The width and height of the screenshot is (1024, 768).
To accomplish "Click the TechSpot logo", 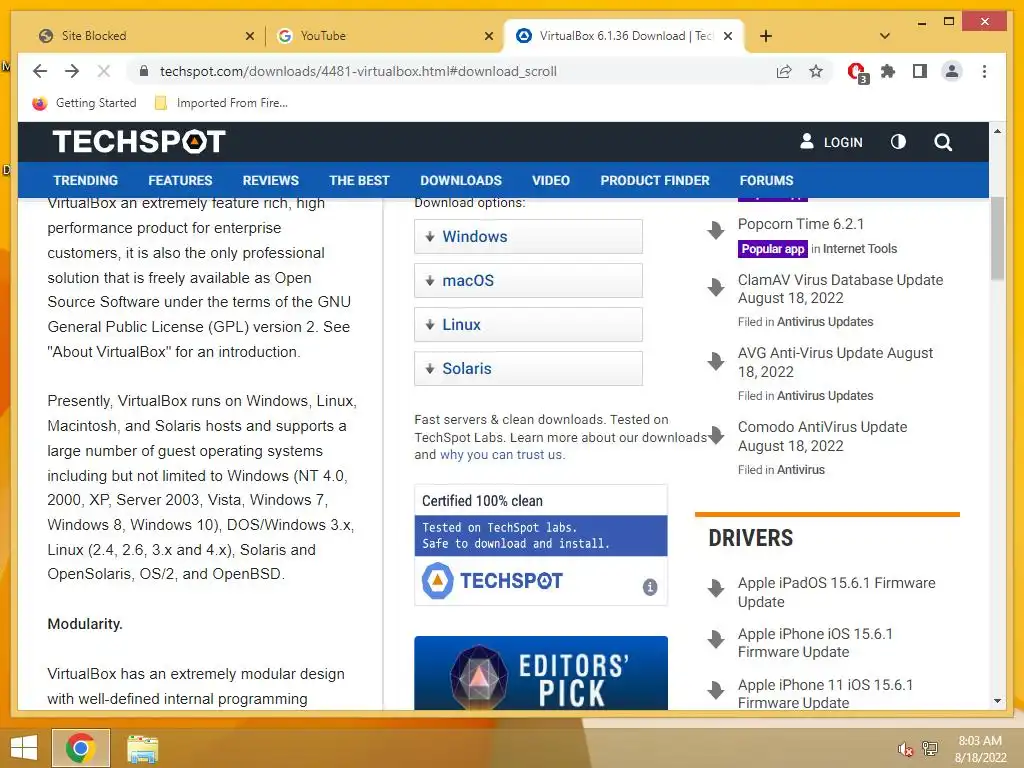I will tap(138, 142).
